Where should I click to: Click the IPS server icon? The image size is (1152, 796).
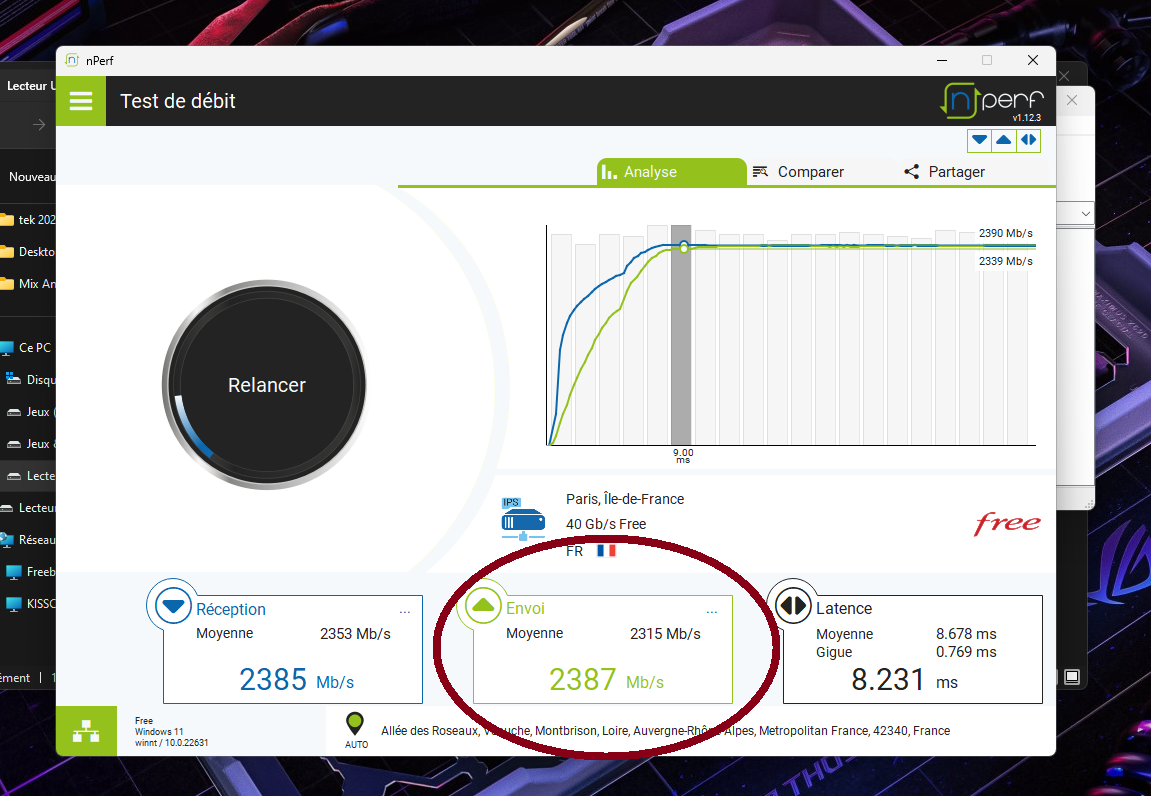tap(523, 519)
